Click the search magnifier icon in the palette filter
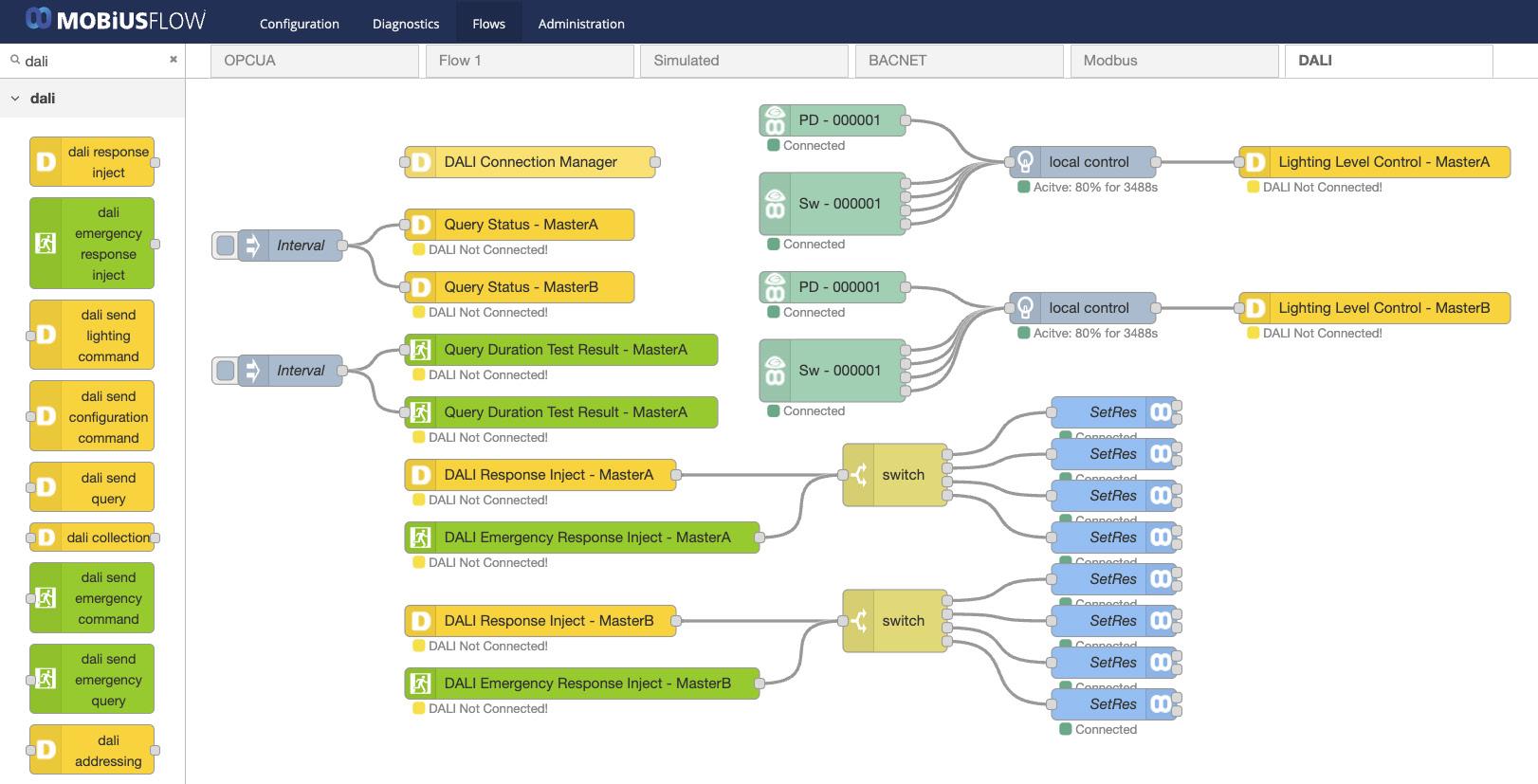Viewport: 1538px width, 784px height. pos(15,60)
